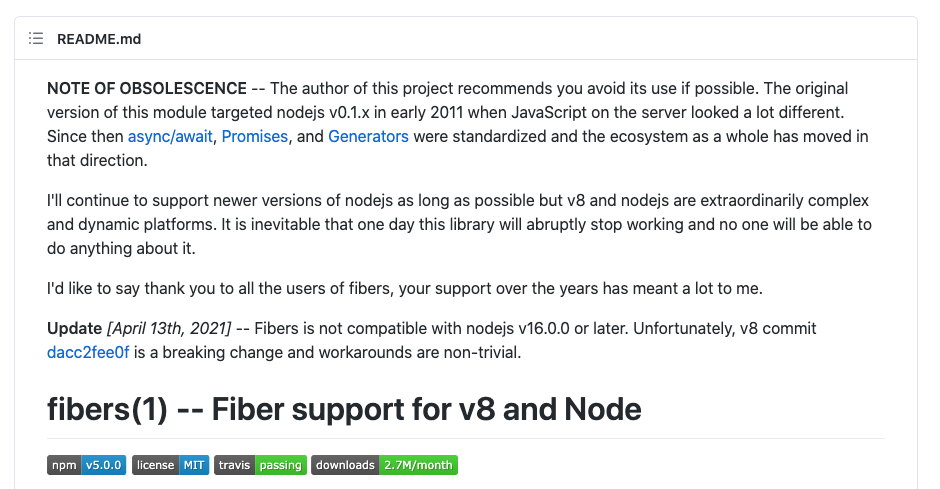Open the async/await link
The height and width of the screenshot is (489, 940).
coord(170,137)
